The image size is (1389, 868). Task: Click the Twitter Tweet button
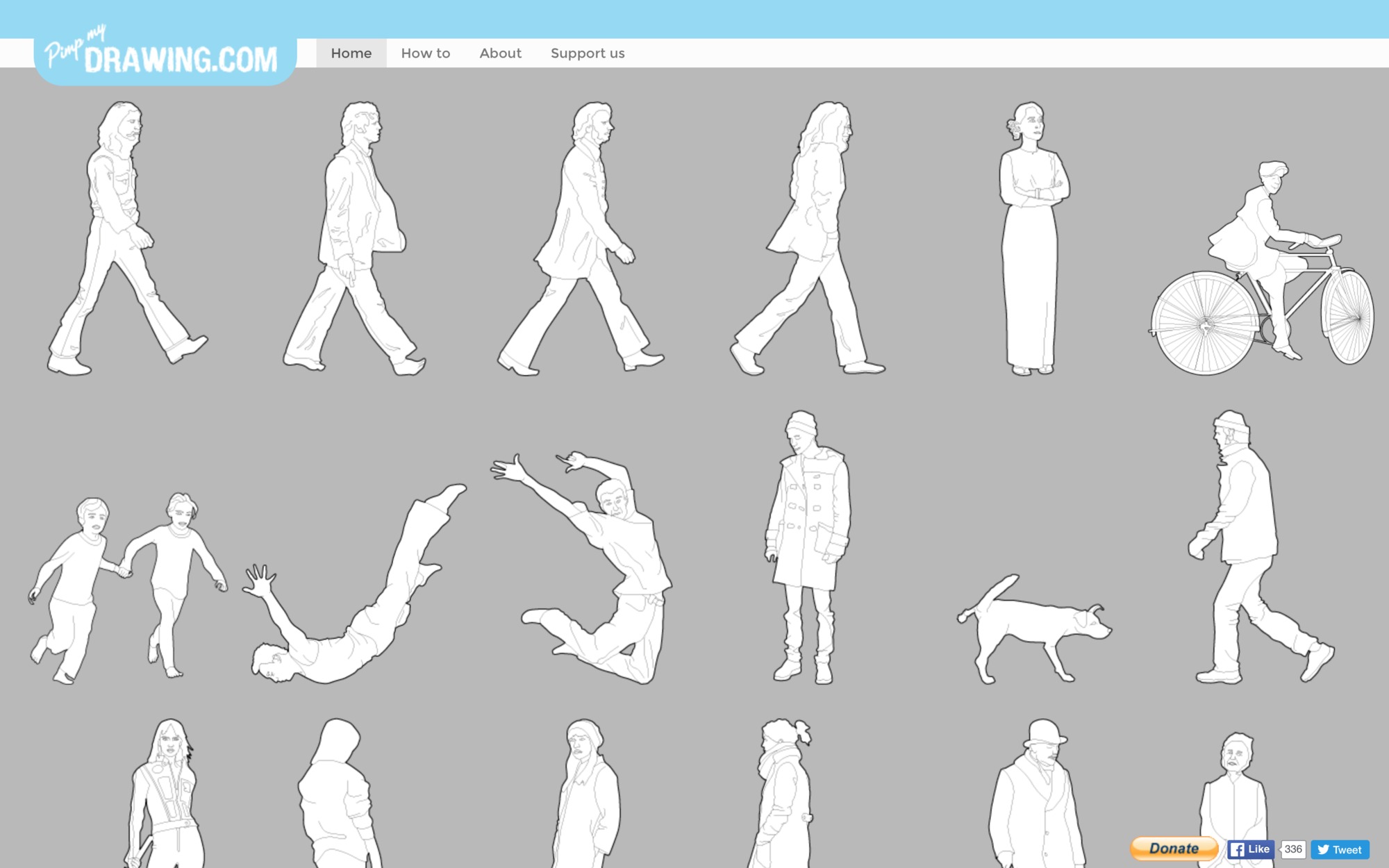(x=1340, y=849)
